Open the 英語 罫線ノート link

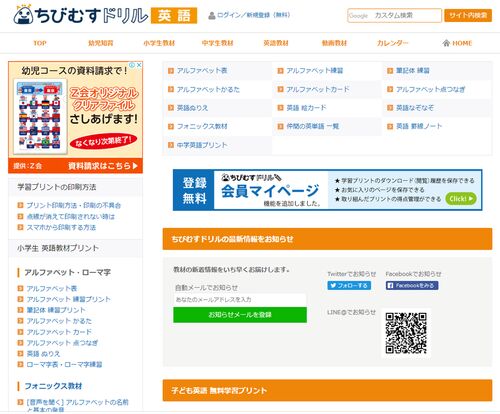(x=419, y=126)
